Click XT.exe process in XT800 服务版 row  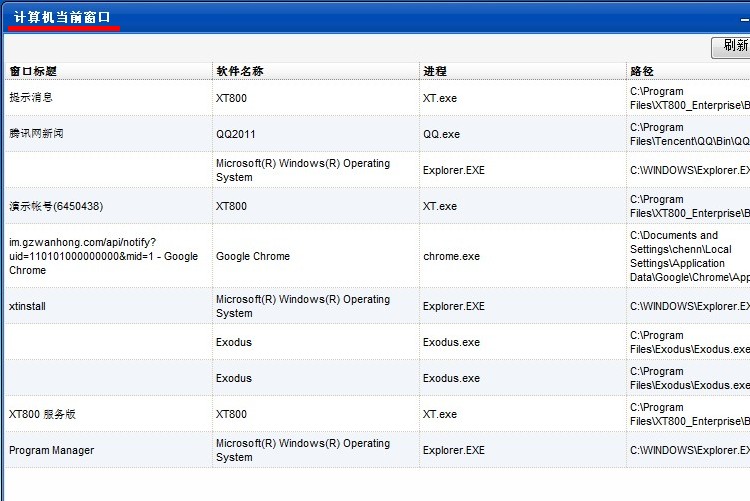(523, 414)
